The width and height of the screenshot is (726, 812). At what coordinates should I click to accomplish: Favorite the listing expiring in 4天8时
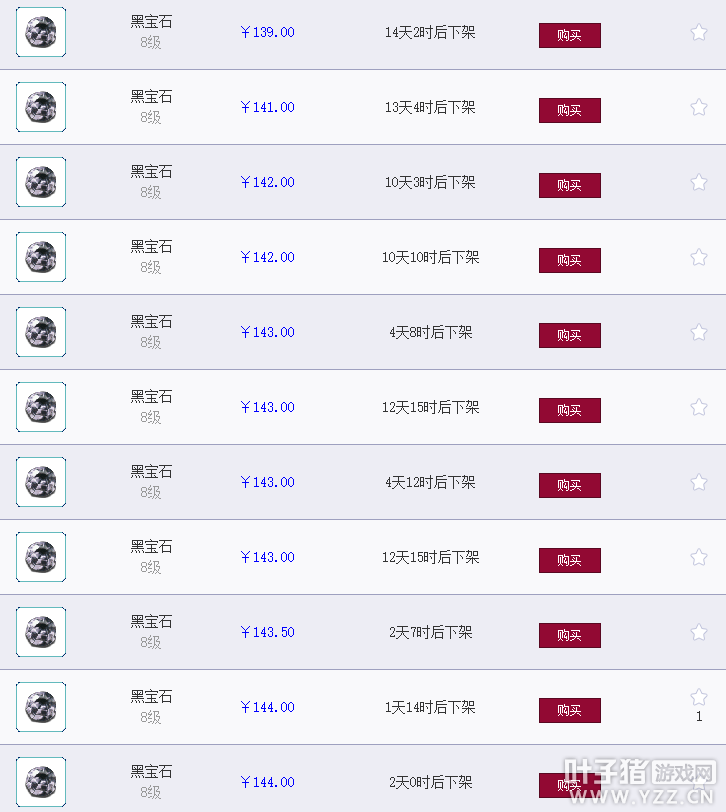pos(699,332)
